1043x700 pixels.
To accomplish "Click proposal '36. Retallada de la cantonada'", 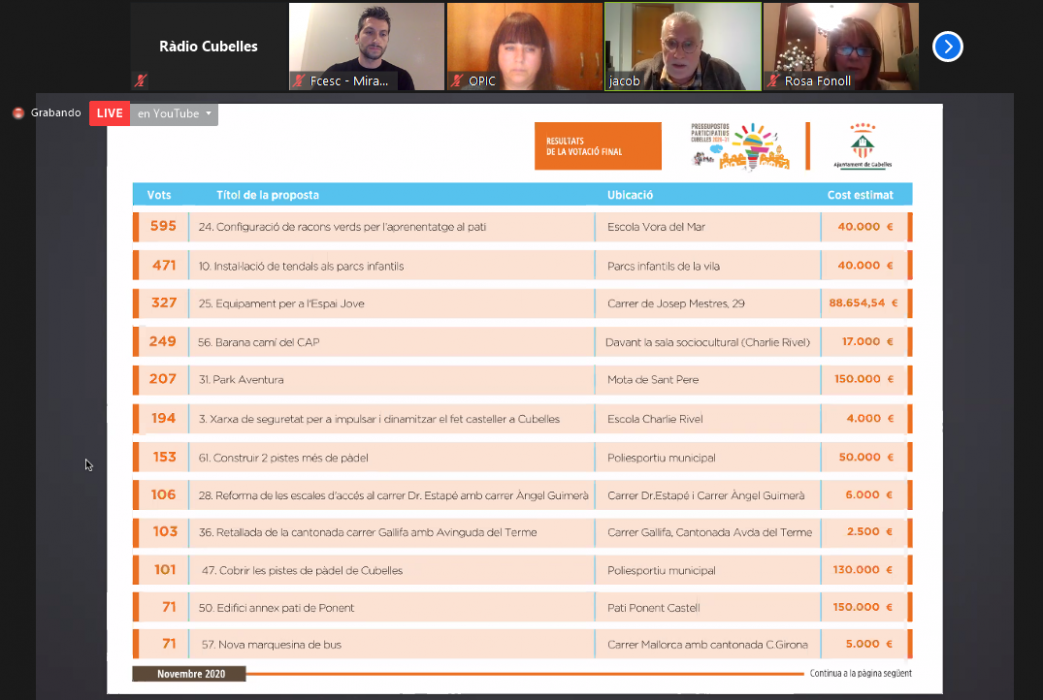I will (367, 532).
